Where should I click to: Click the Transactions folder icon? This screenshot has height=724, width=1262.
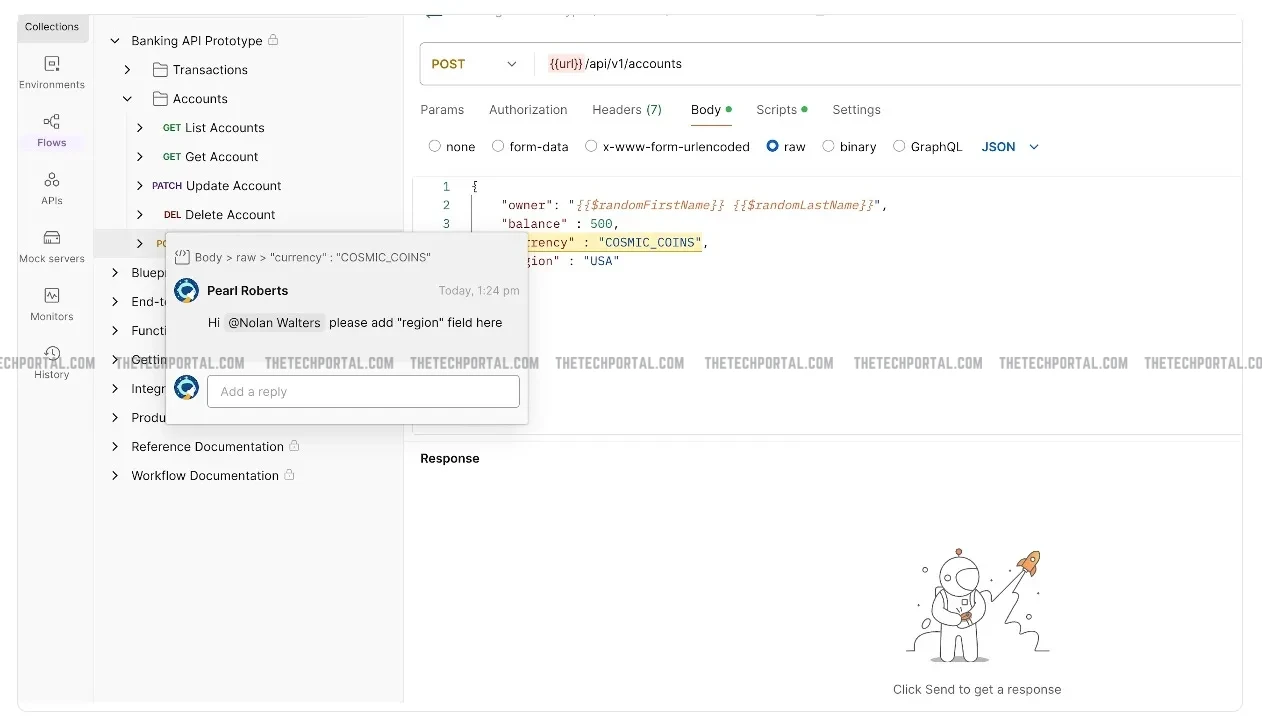(160, 70)
